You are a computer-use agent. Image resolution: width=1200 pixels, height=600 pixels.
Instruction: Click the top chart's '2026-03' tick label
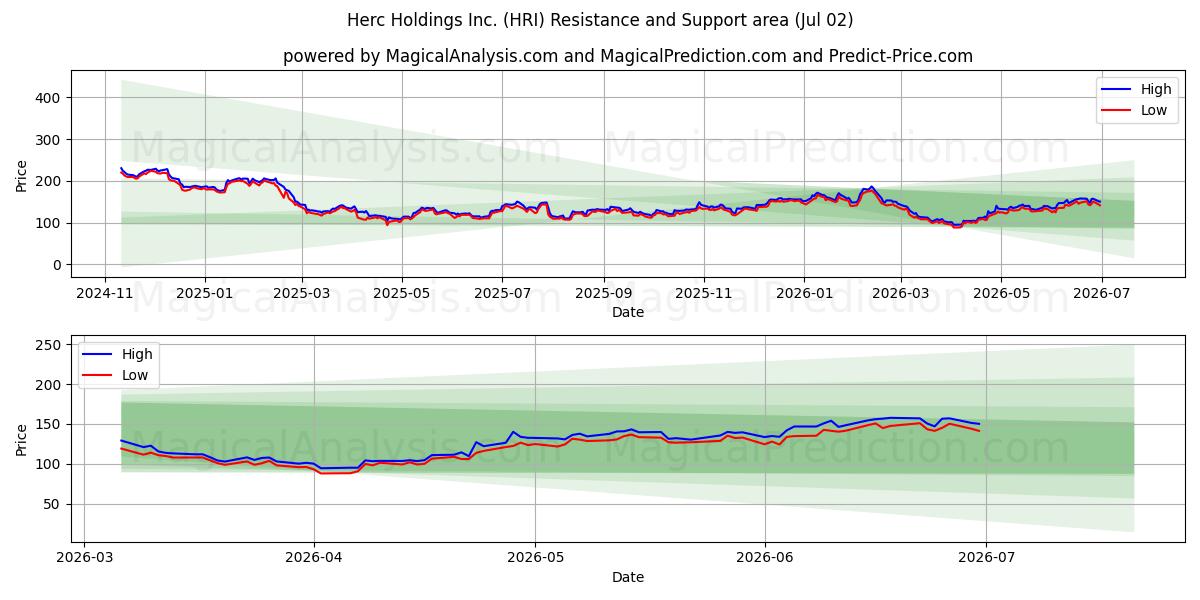900,294
